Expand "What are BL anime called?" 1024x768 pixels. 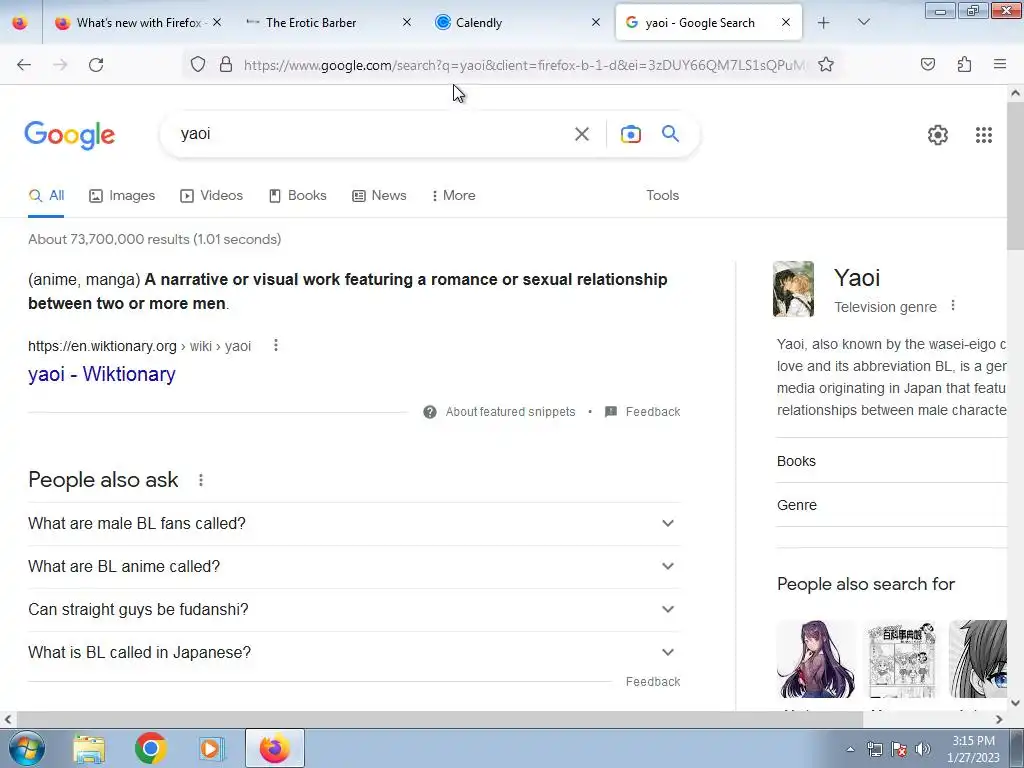(x=354, y=566)
